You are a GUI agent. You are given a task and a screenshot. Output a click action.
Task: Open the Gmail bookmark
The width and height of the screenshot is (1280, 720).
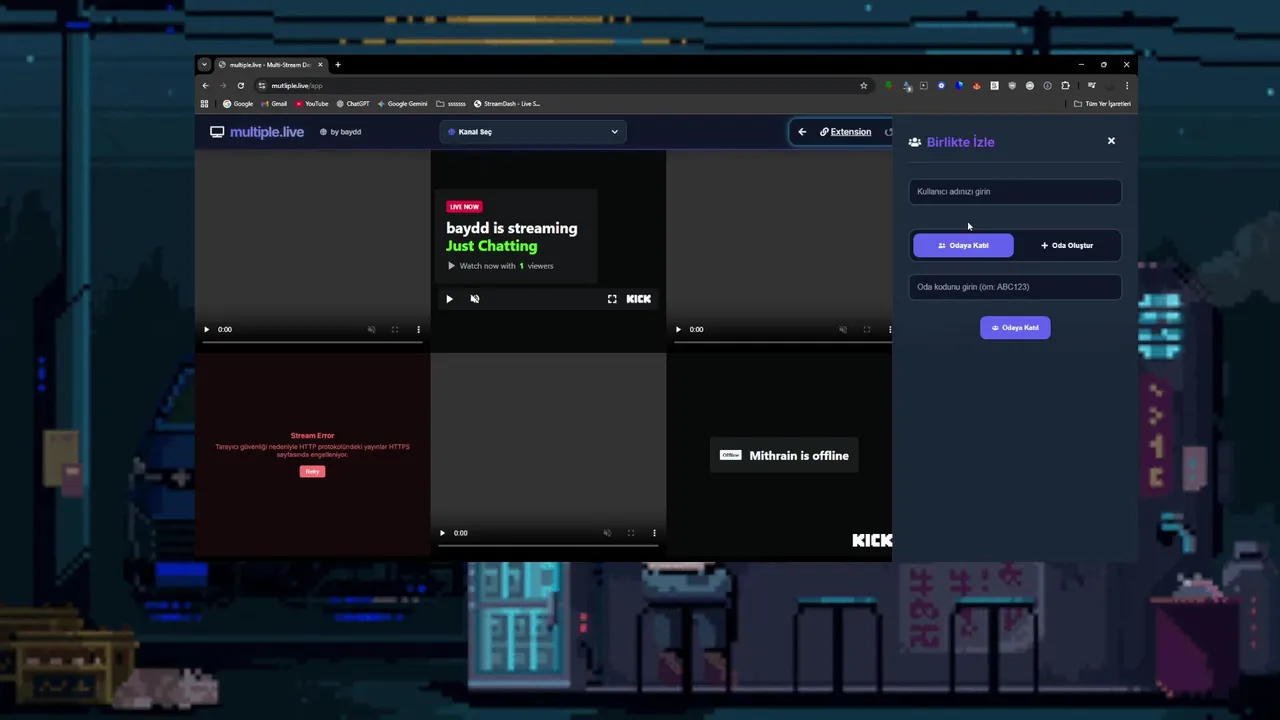tap(274, 104)
